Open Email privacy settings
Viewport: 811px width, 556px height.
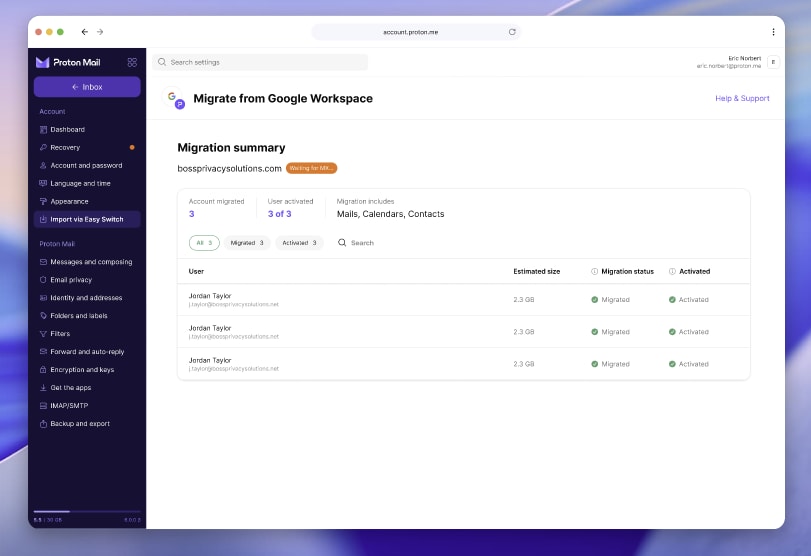(x=87, y=280)
